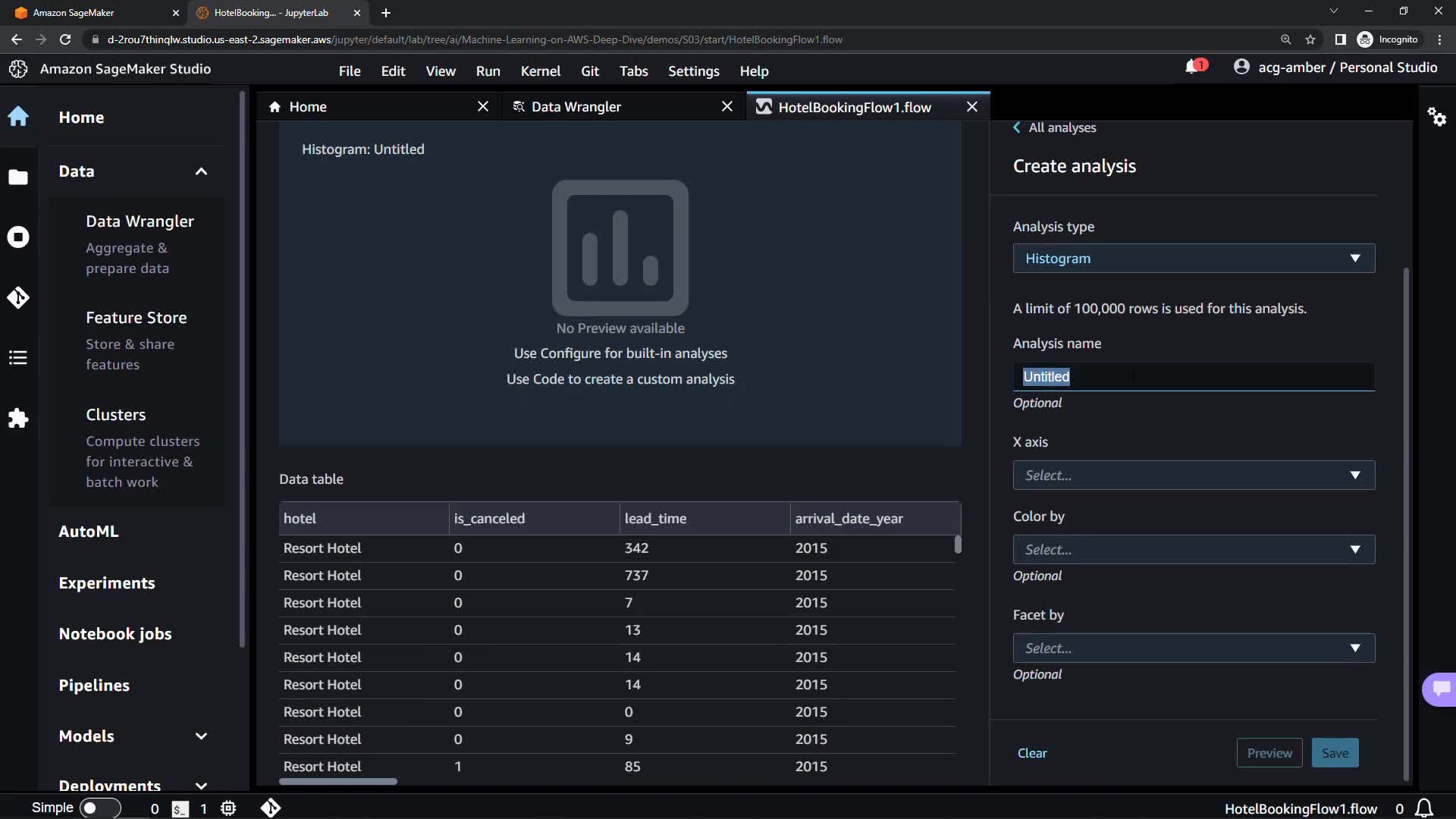Open the file browser folder icon

18,177
